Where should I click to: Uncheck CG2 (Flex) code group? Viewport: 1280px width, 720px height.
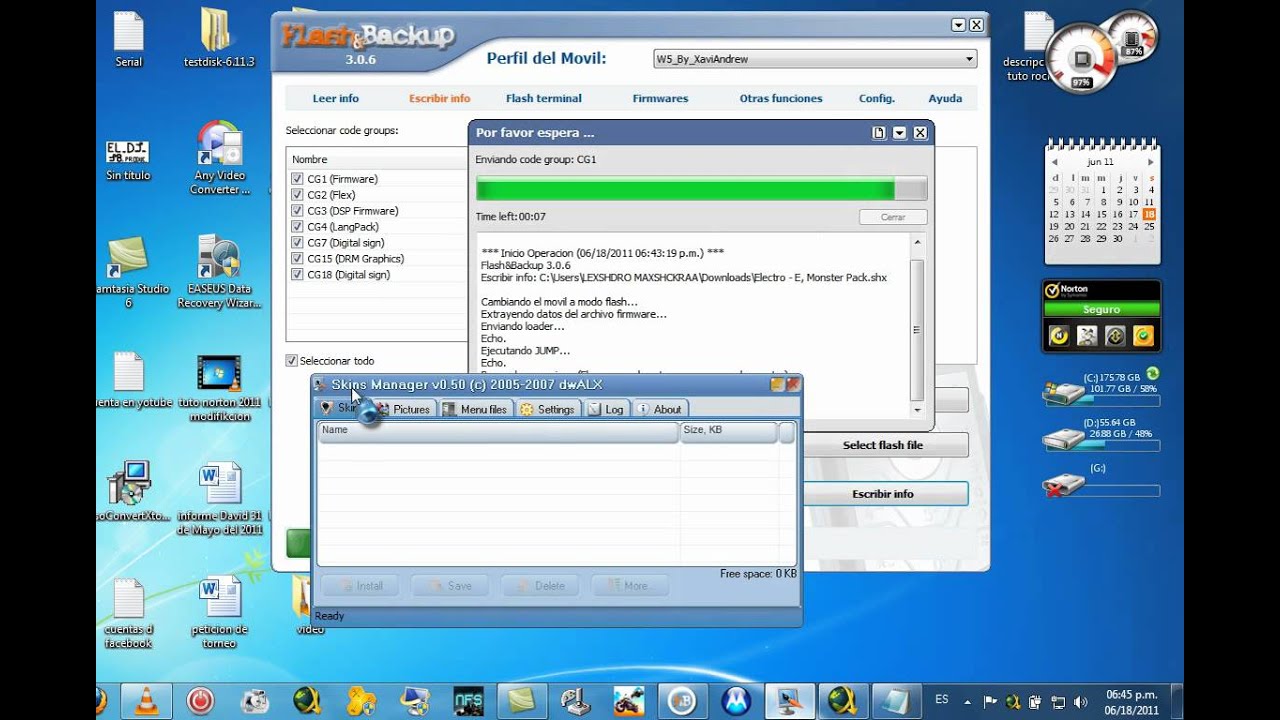click(x=297, y=195)
